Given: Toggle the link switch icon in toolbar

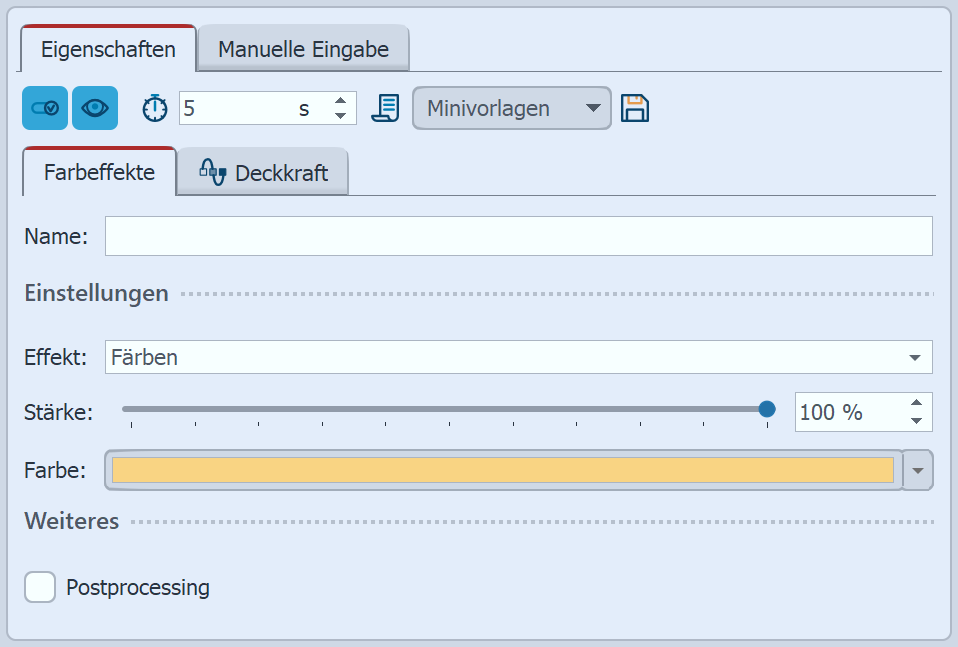Looking at the screenshot, I should coord(45,108).
